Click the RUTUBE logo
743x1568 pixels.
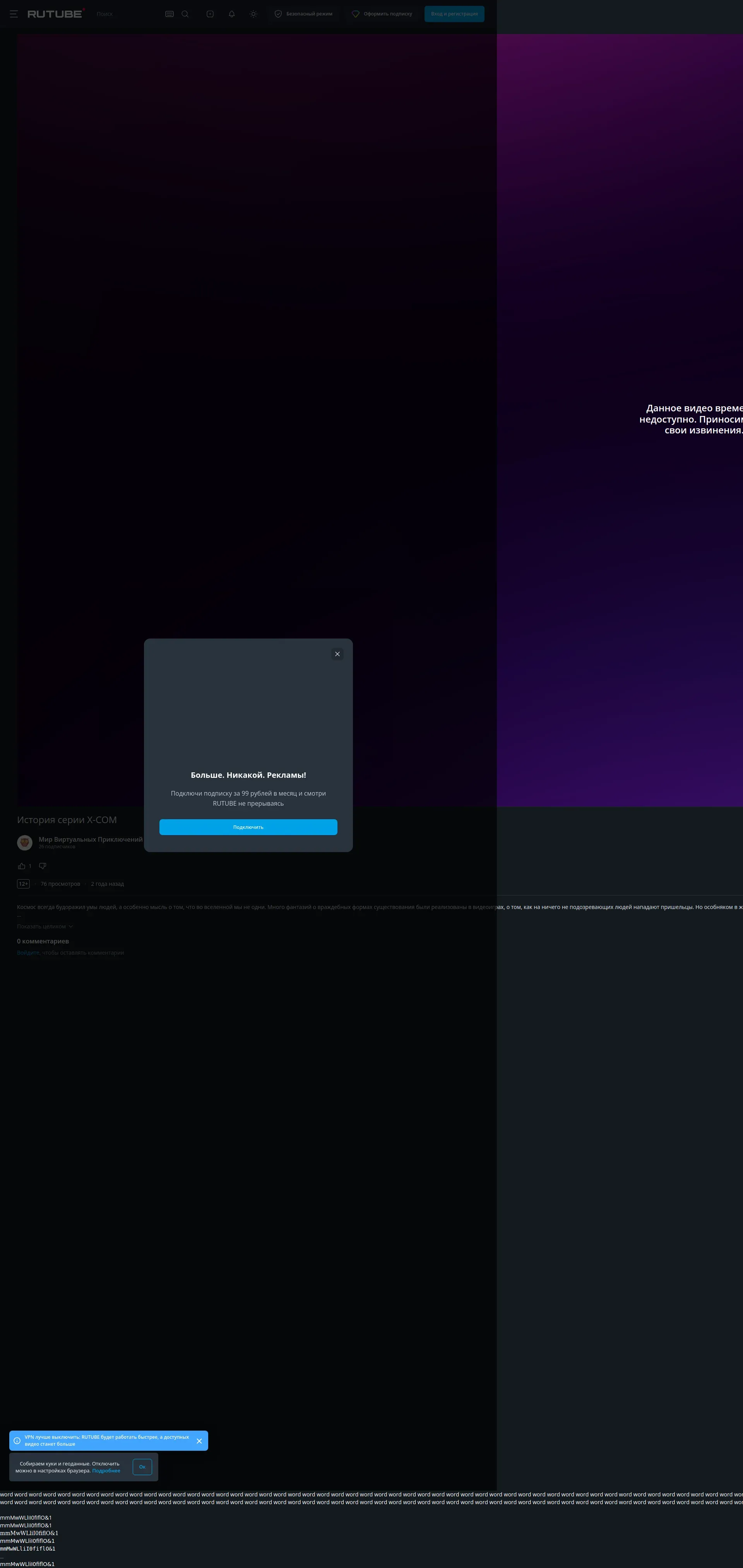click(x=55, y=14)
